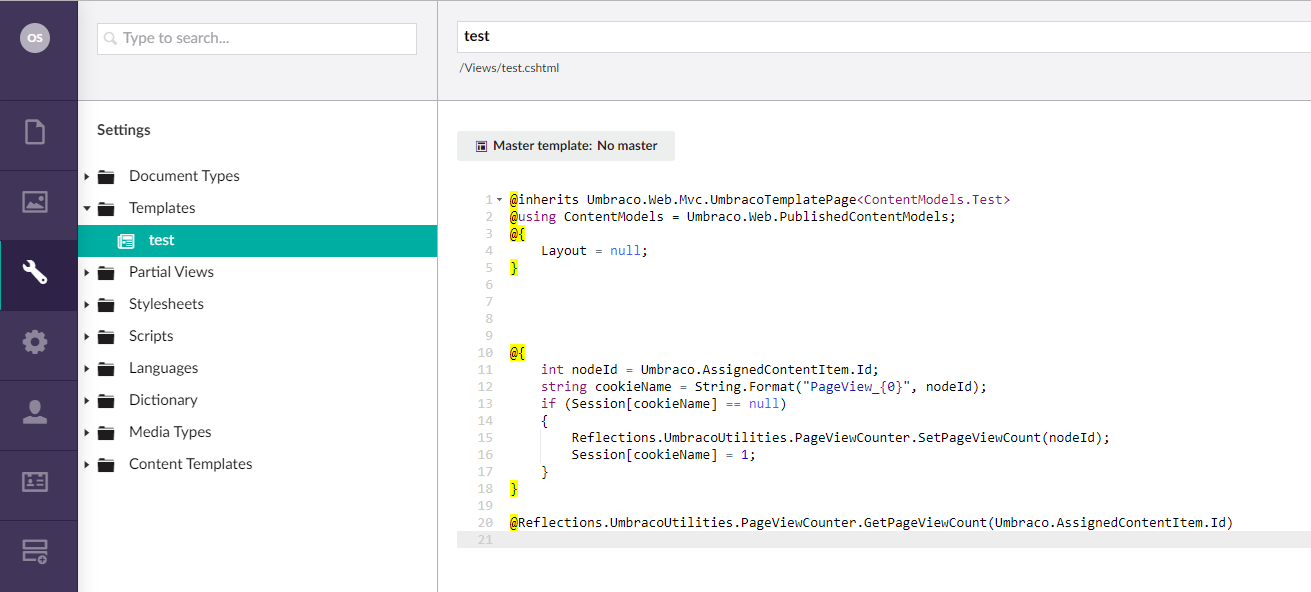1311x592 pixels.
Task: Click the Scripts folder icon
Action: [106, 336]
